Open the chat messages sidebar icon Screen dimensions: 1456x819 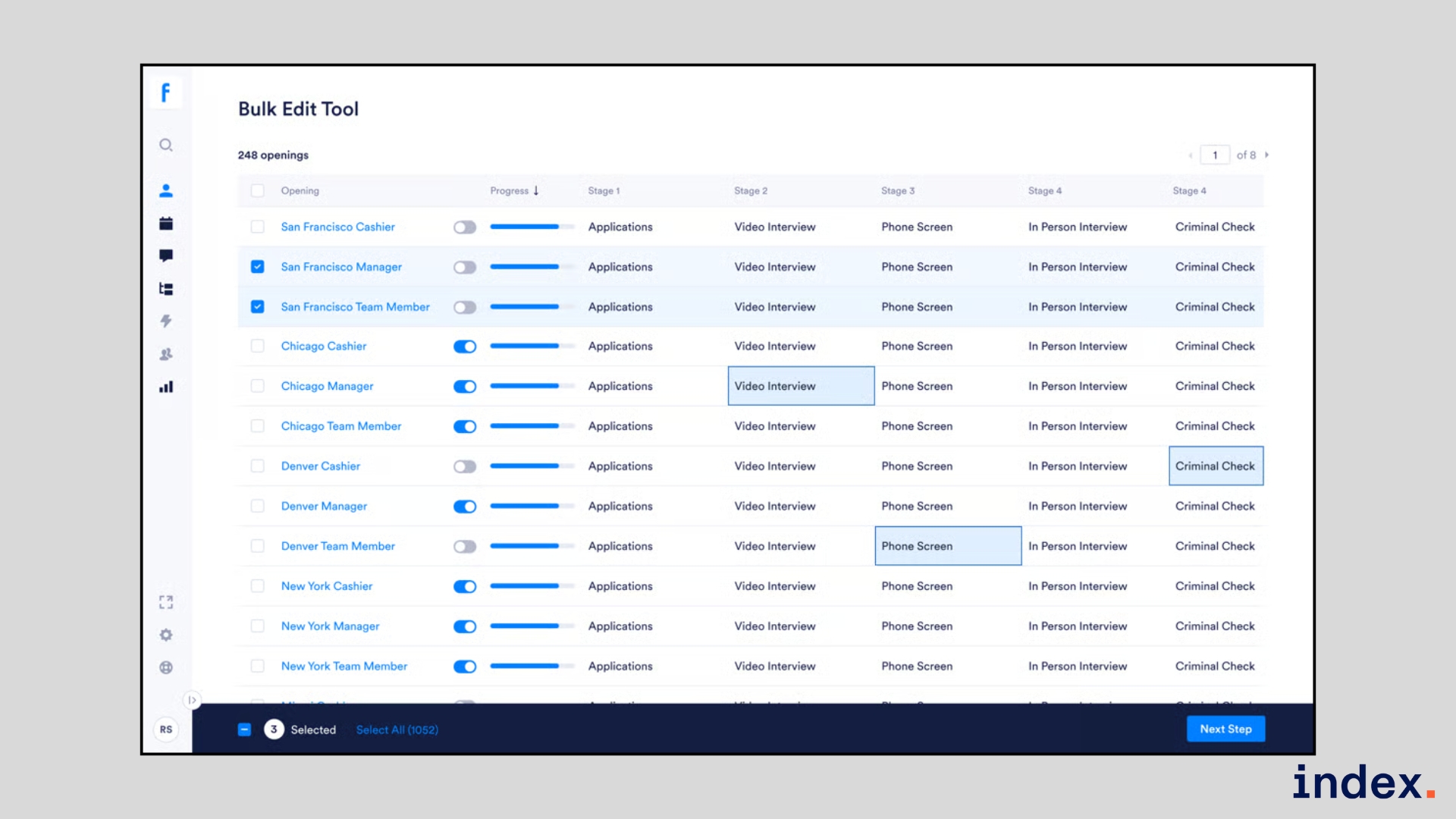(166, 256)
